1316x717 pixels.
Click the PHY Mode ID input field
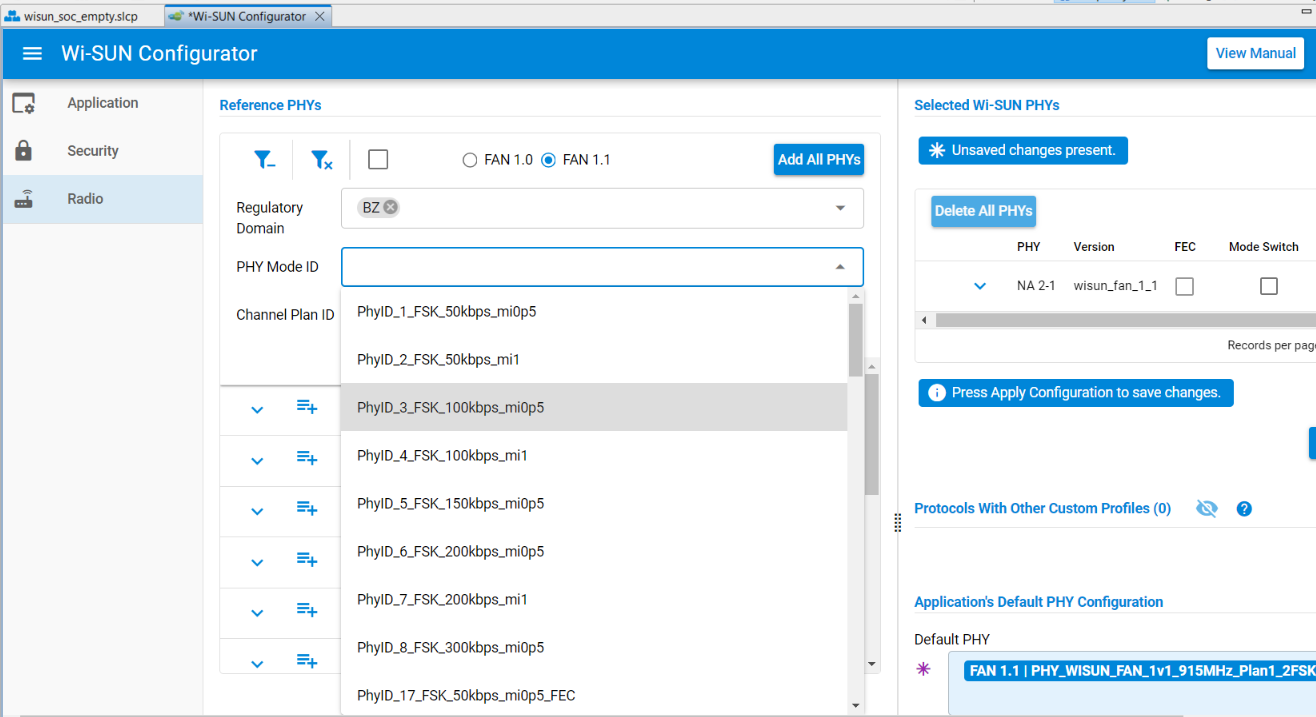[585, 267]
